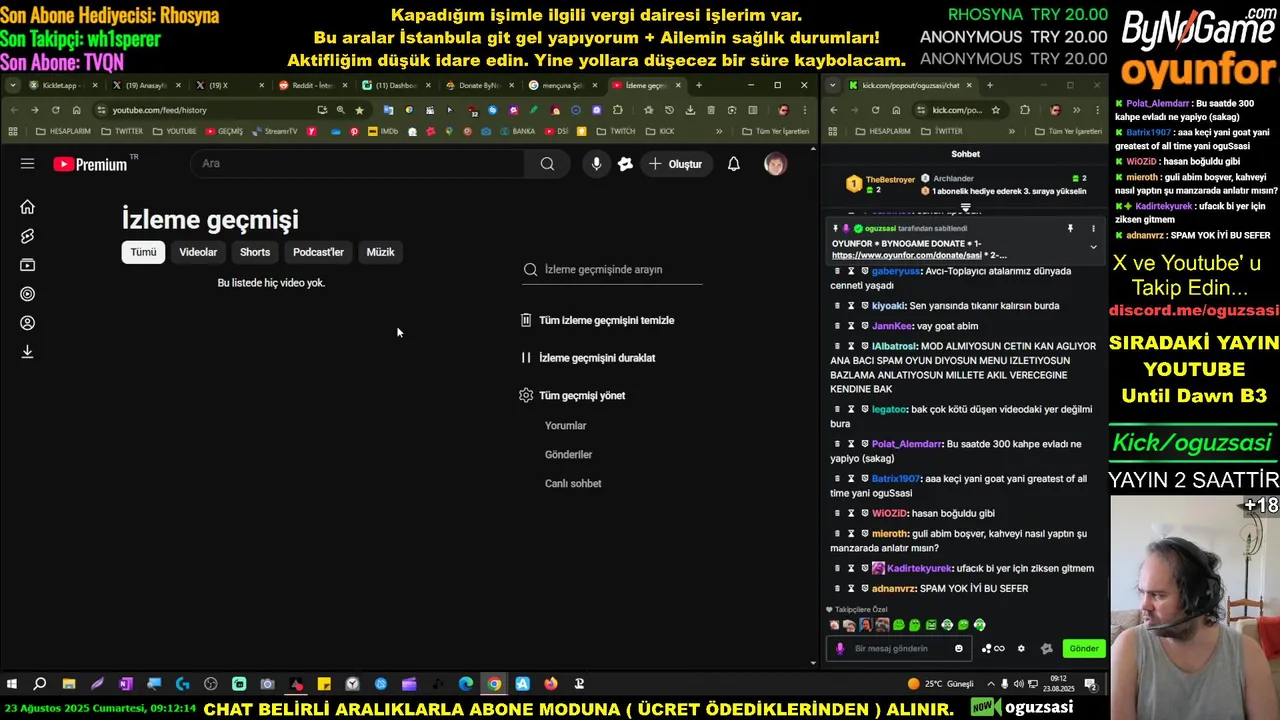Open YouTube account avatar menu
Screen dimensions: 1280x720
click(775, 164)
